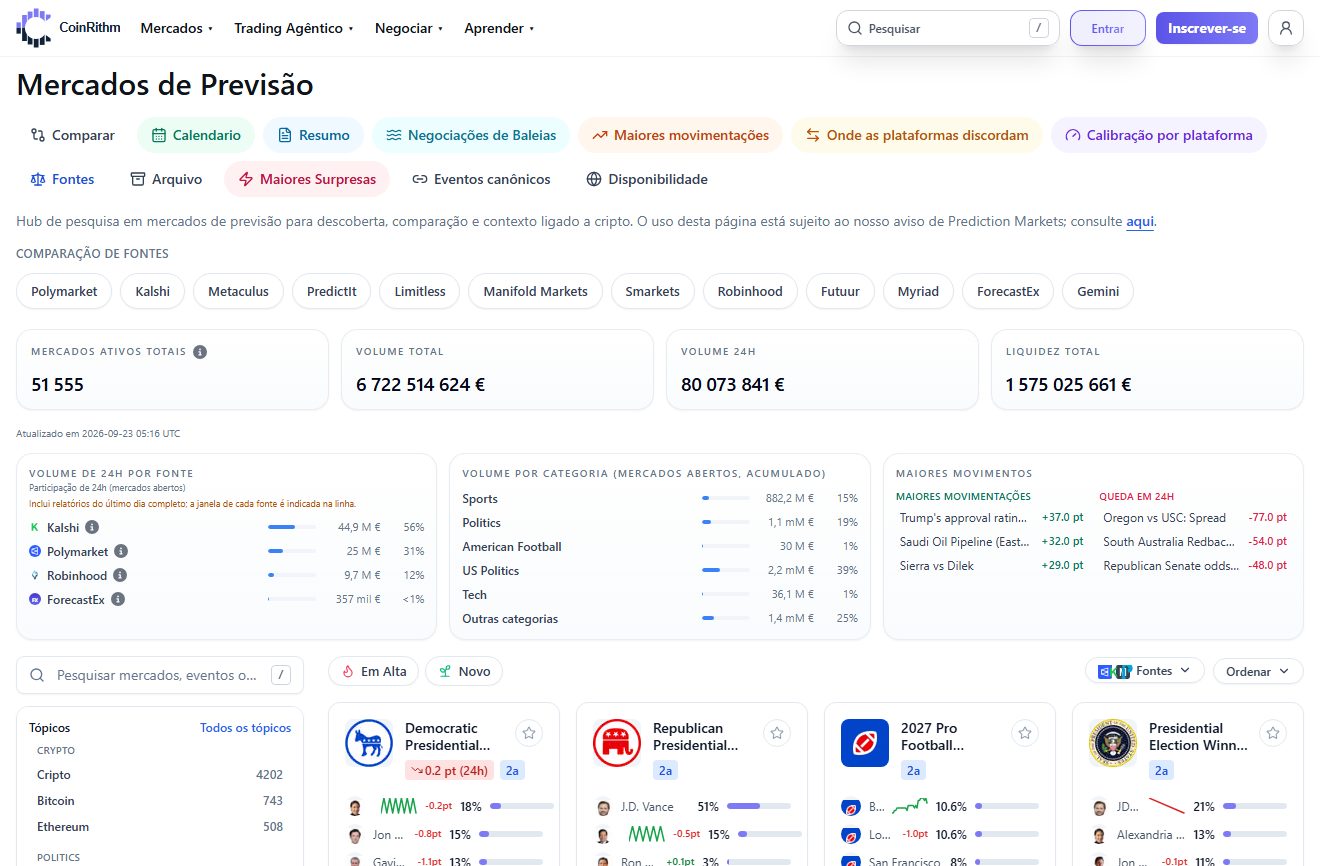Click the donkey Democratic party thumbnail
Screen dimensions: 1320x866
(369, 743)
